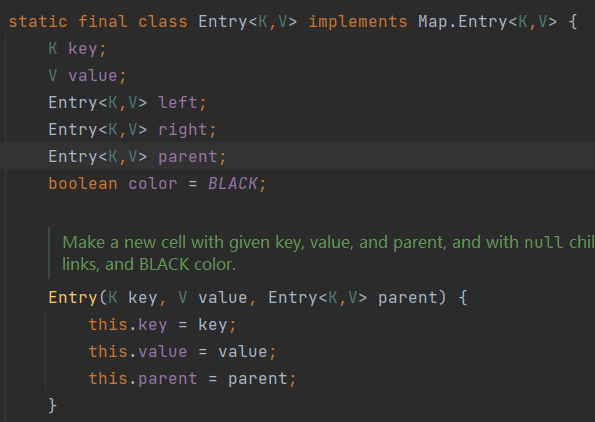Click 'this' in 'this.key = key;'
Screen dimensions: 595x422
(x=108, y=325)
